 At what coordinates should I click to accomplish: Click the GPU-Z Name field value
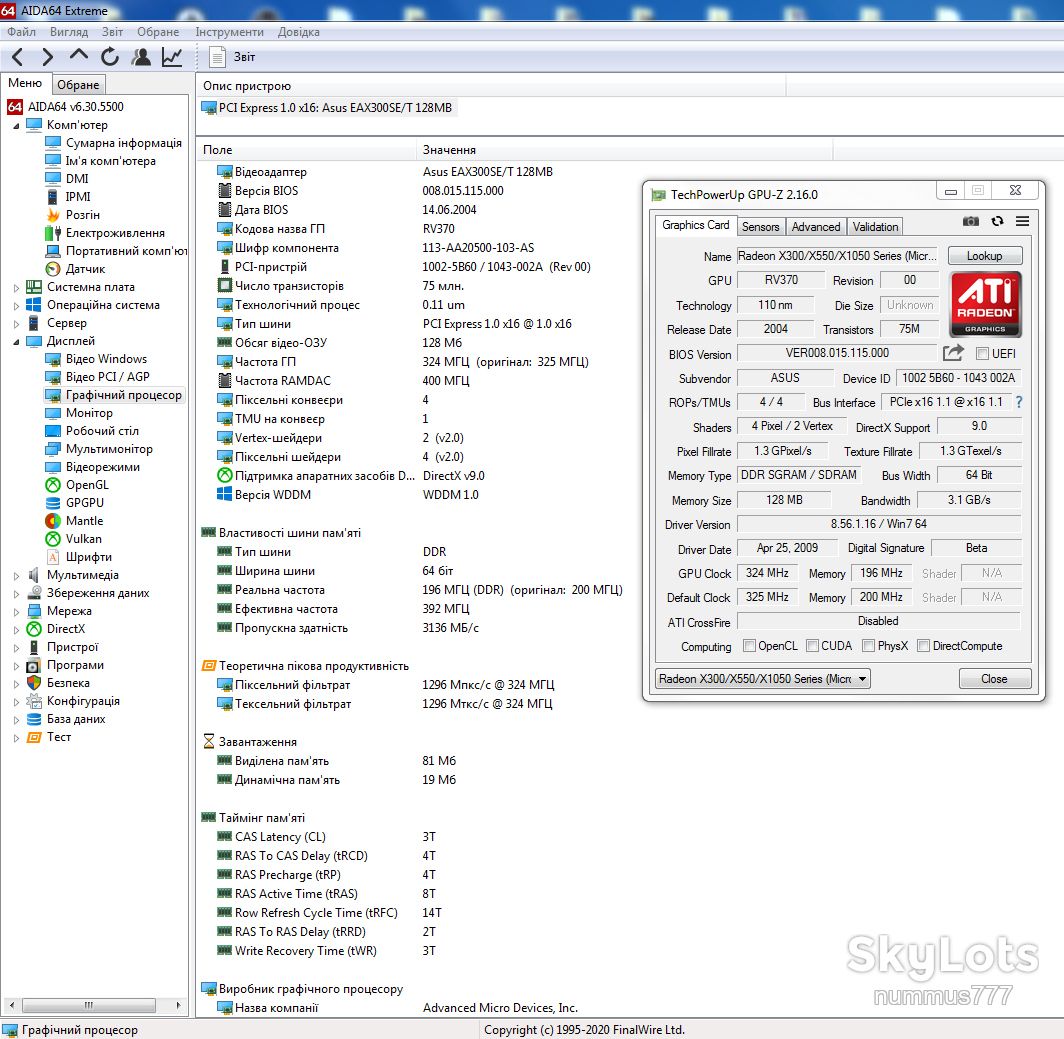point(837,256)
